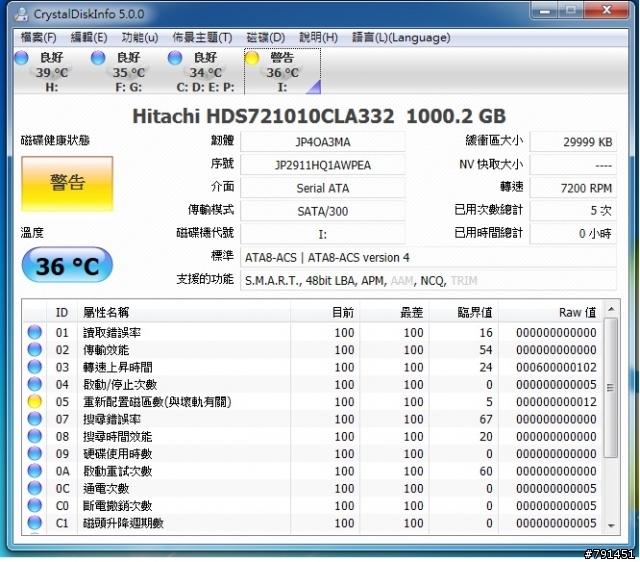Click the rotation speed field 7200 RPM
Screen dimensions: 640x562
click(573, 188)
